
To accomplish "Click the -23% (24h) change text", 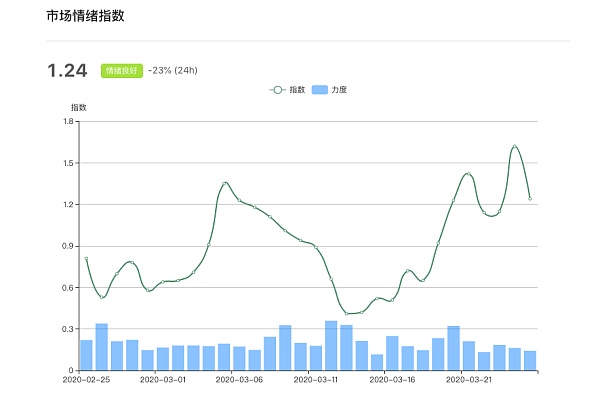I will (174, 71).
